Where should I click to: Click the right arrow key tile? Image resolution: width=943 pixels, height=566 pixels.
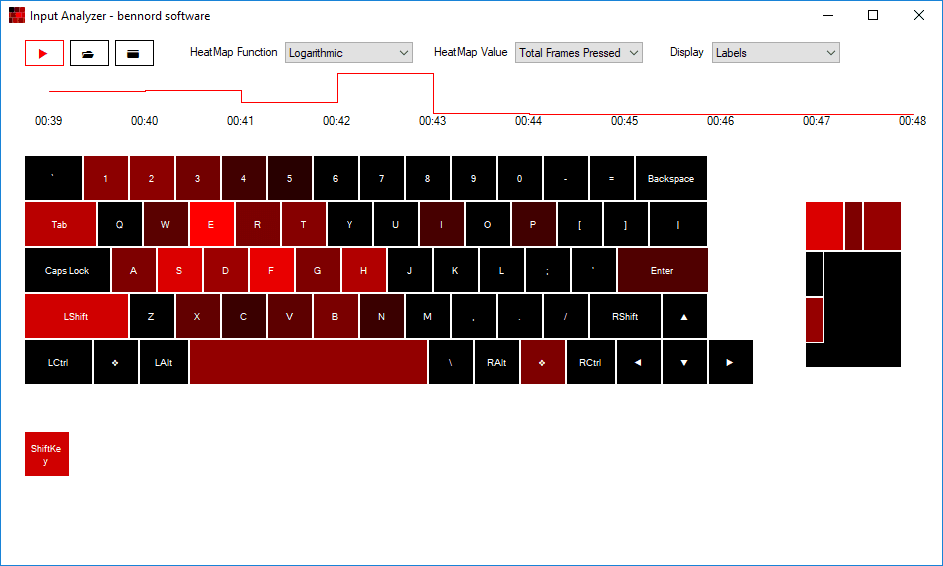pos(731,362)
